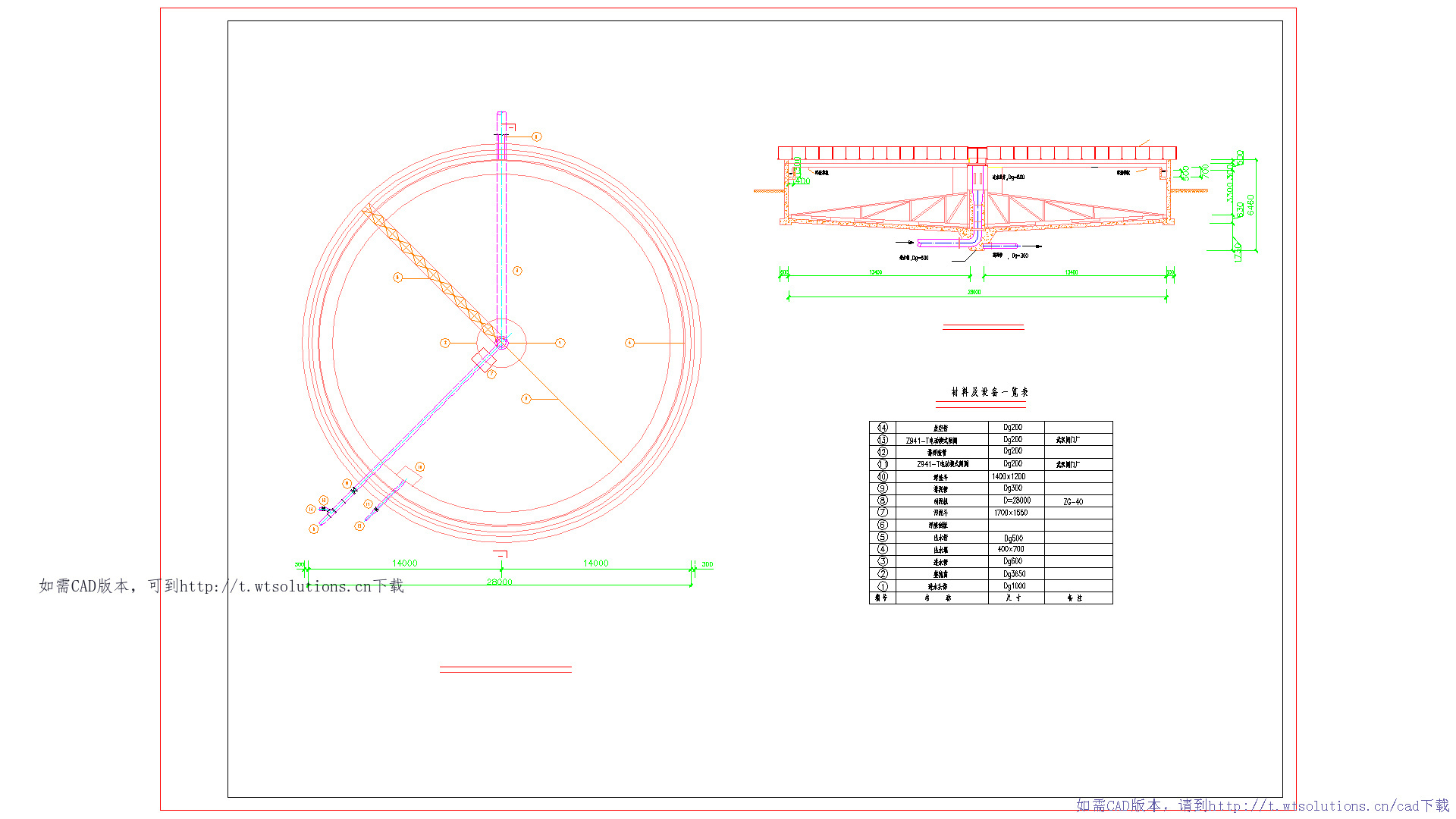
Task: Select the 1700×1550 size cell
Action: click(1011, 513)
